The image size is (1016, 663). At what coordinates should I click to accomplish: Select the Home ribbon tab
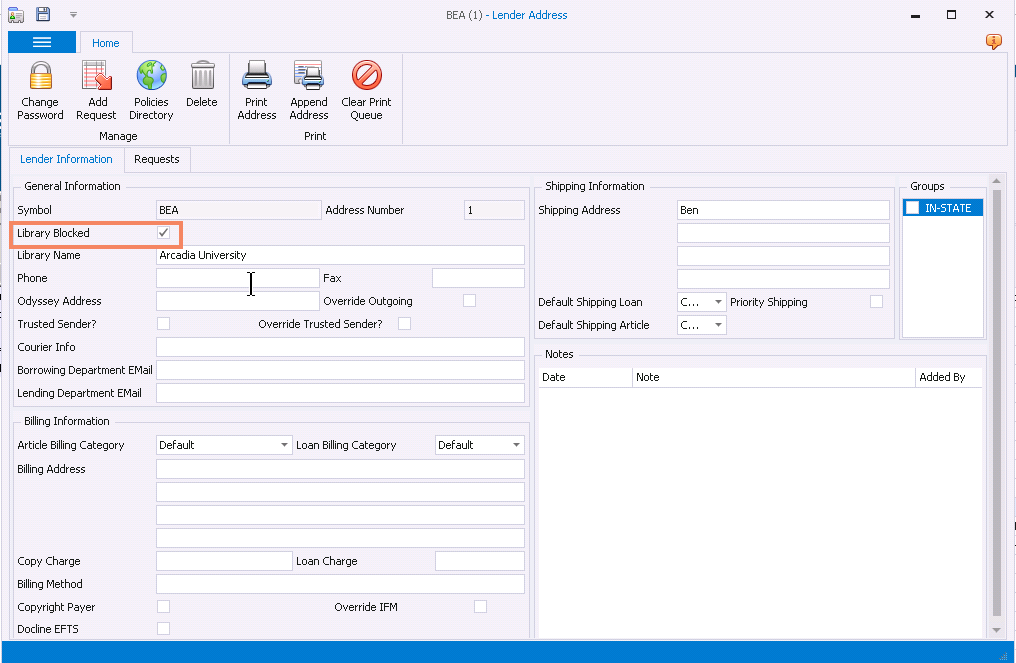pyautogui.click(x=106, y=43)
